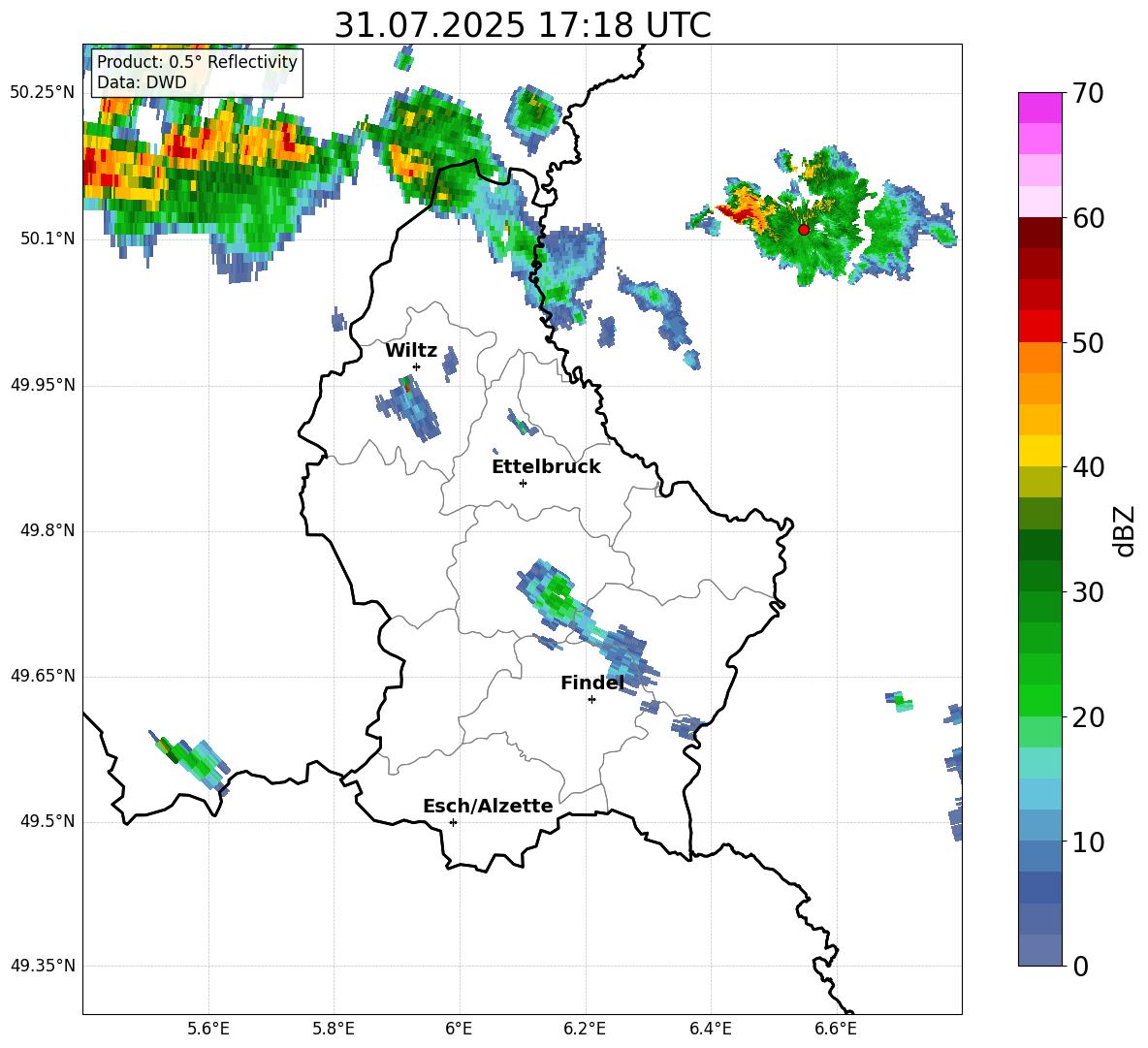The image size is (1148, 1048).
Task: Click the 49.8°N latitude label
Action: pos(48,530)
